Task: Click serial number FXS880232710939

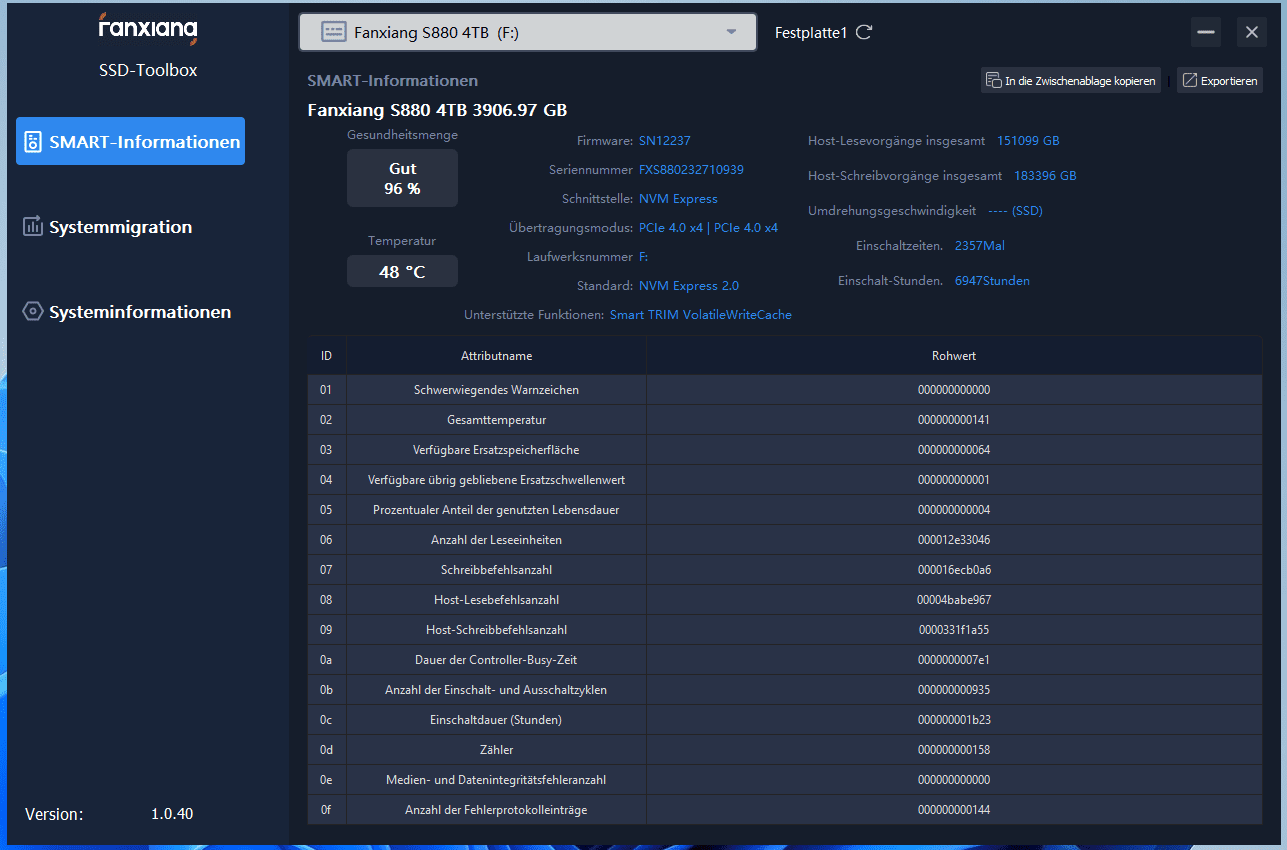Action: click(x=691, y=170)
